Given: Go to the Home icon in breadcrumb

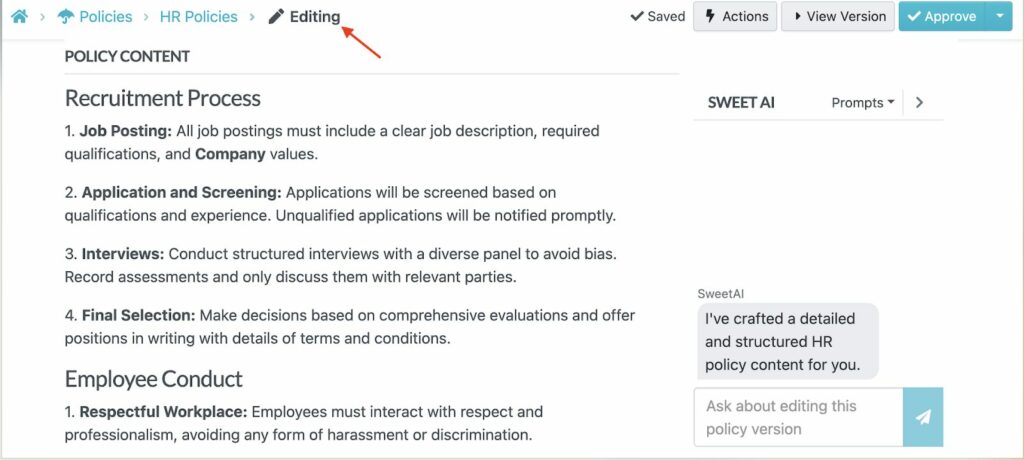Looking at the screenshot, I should click(x=19, y=17).
